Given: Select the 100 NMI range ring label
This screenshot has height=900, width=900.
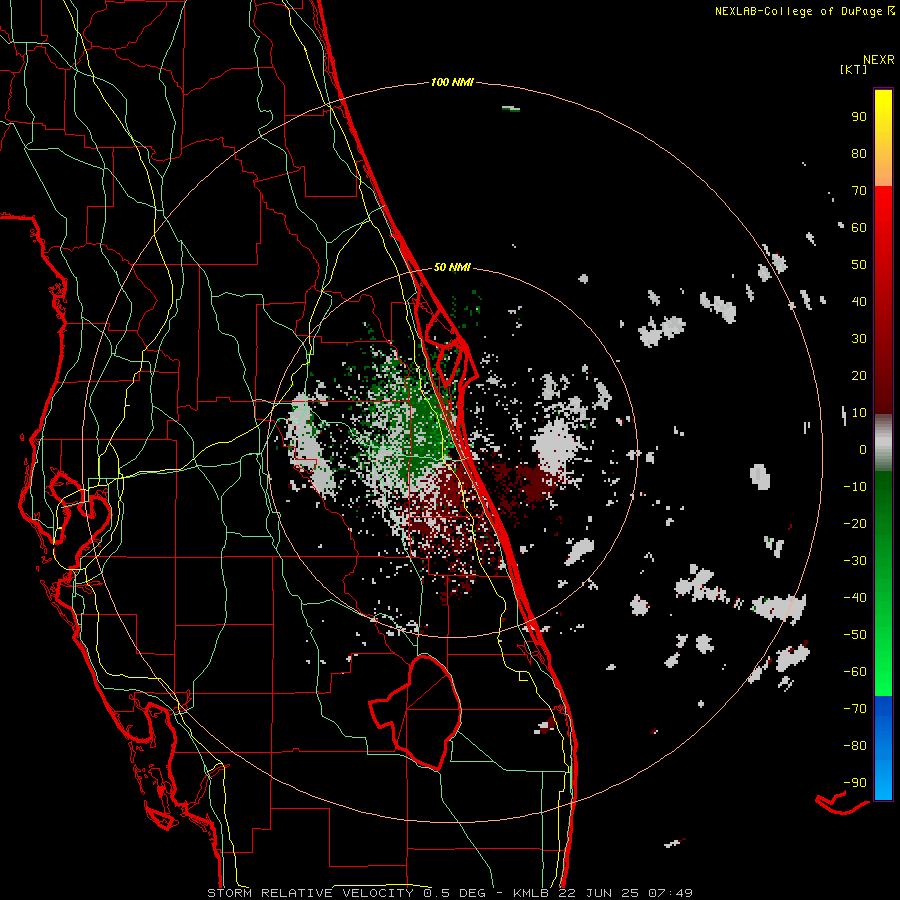Looking at the screenshot, I should pos(452,82).
